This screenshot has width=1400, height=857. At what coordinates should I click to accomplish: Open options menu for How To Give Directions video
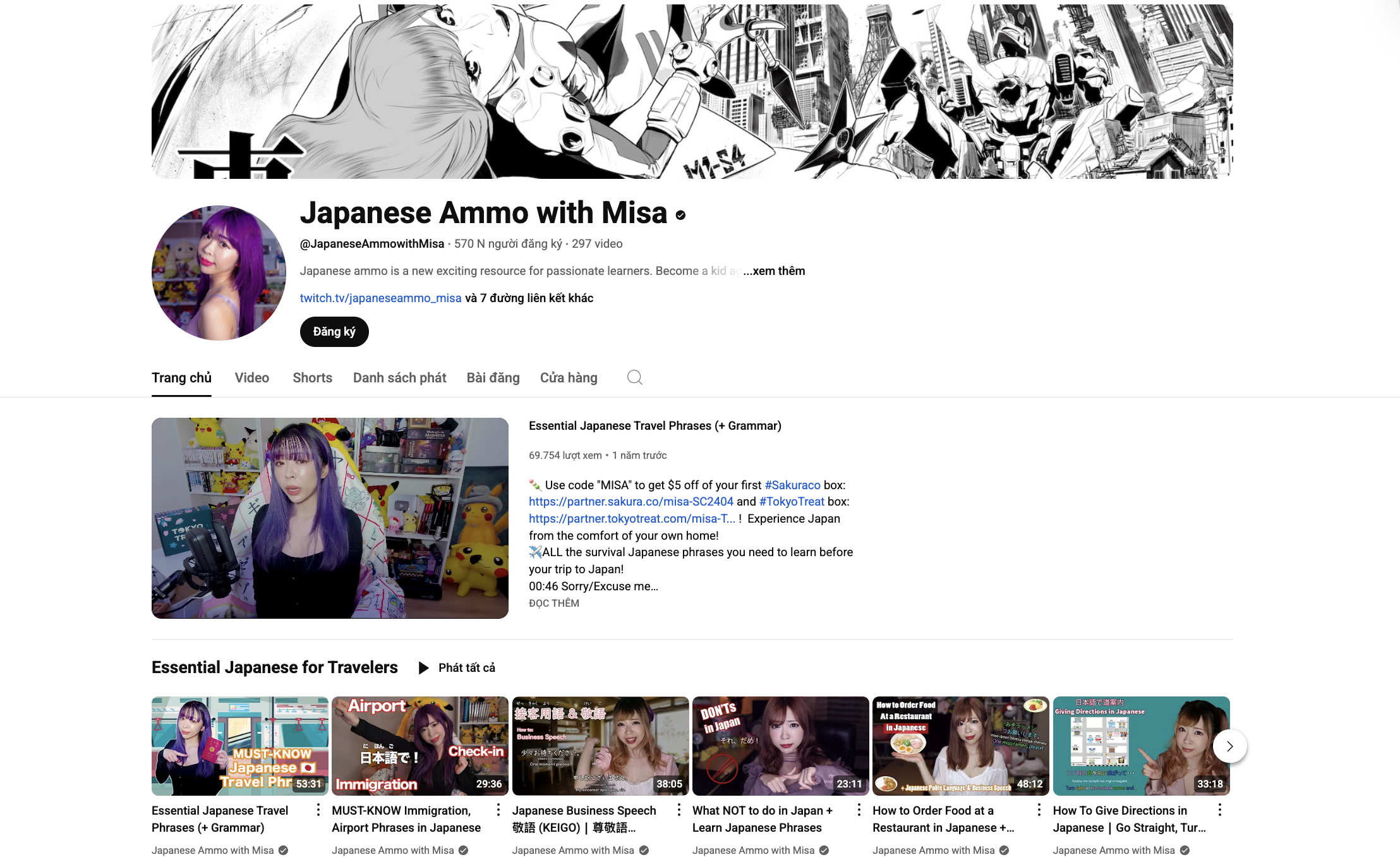(1219, 810)
